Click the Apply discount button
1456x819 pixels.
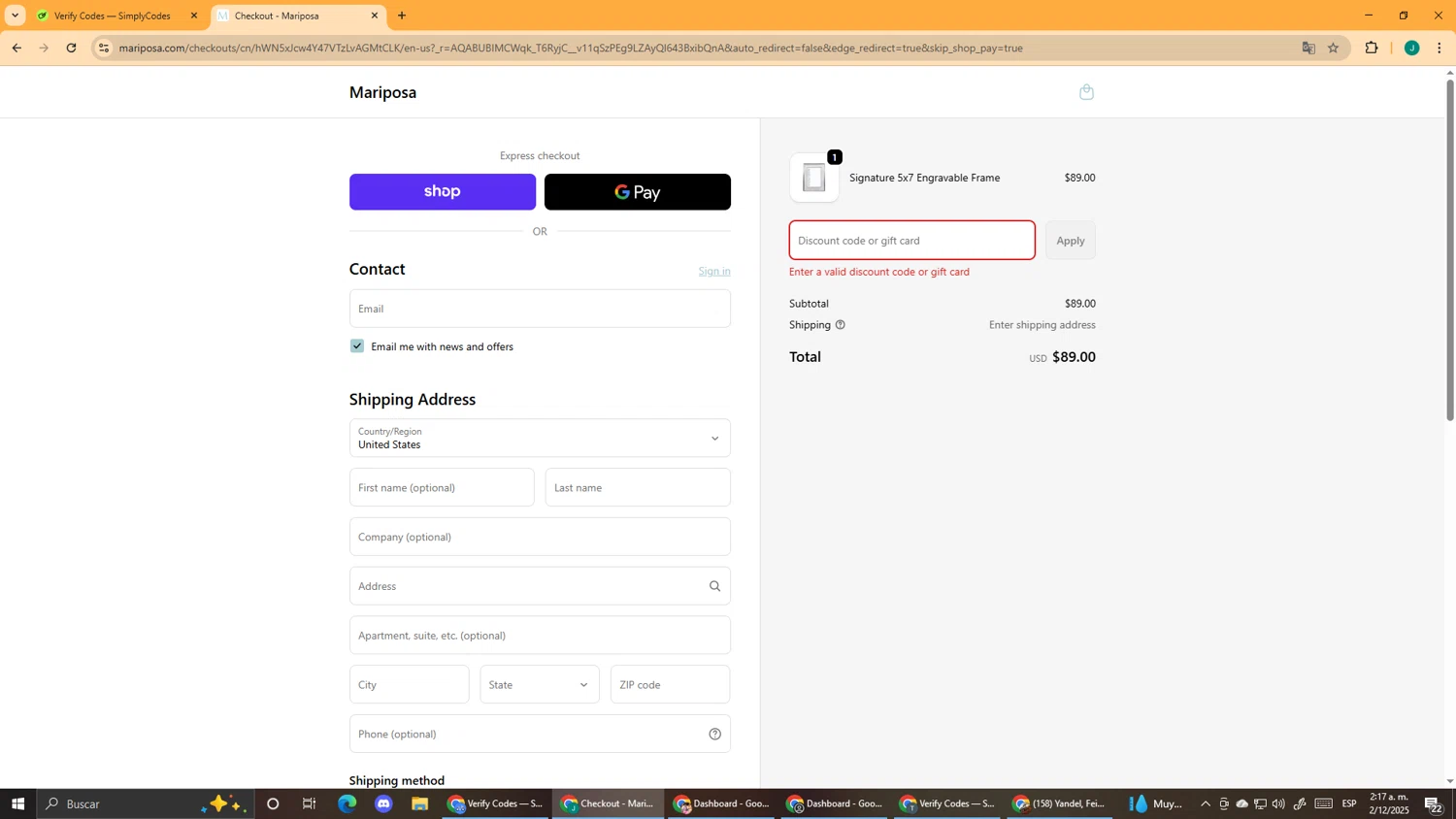click(x=1071, y=241)
